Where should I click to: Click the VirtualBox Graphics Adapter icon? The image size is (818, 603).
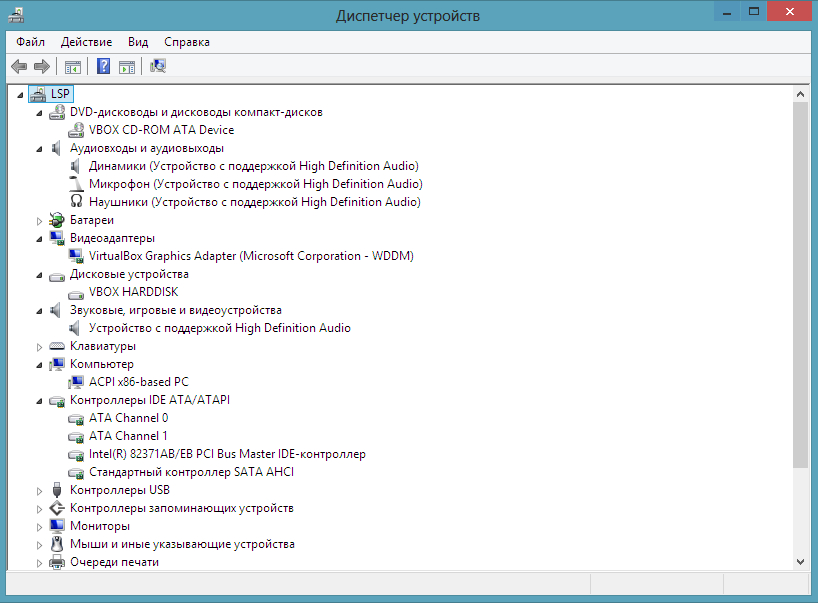click(76, 256)
